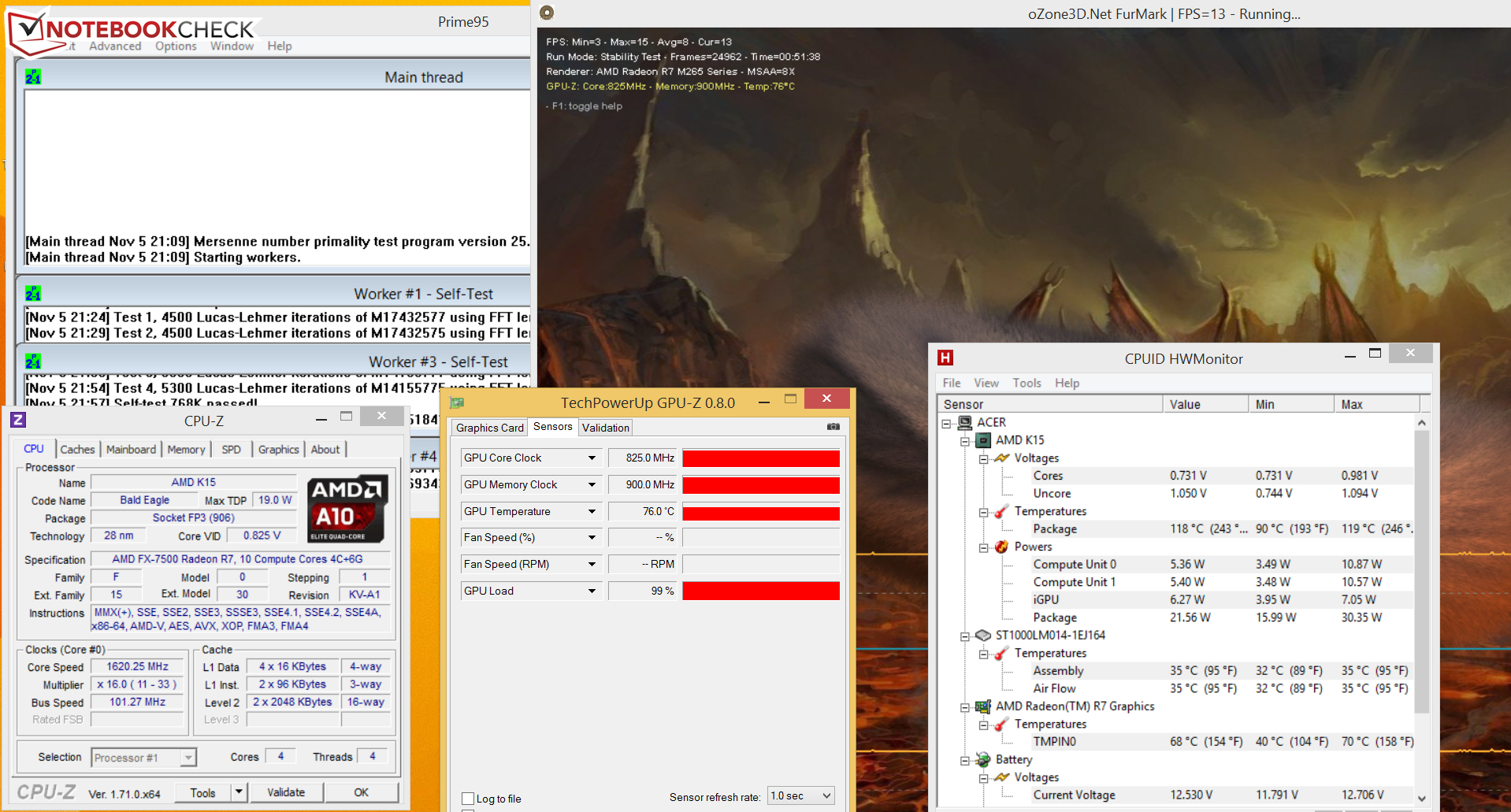Click the Voltages icon under AMD K15

pyautogui.click(x=1002, y=458)
